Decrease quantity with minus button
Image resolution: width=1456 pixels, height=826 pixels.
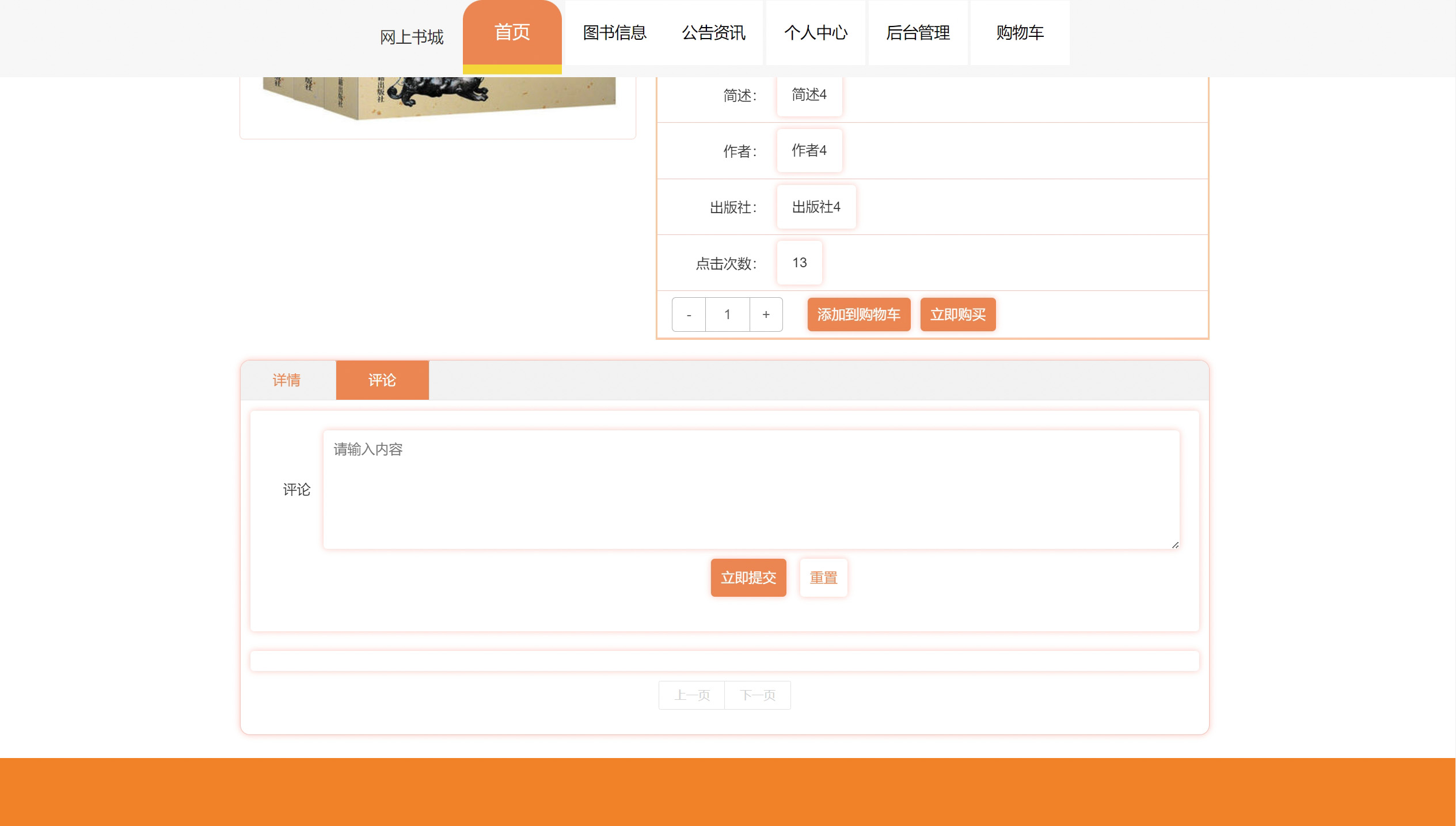click(689, 315)
